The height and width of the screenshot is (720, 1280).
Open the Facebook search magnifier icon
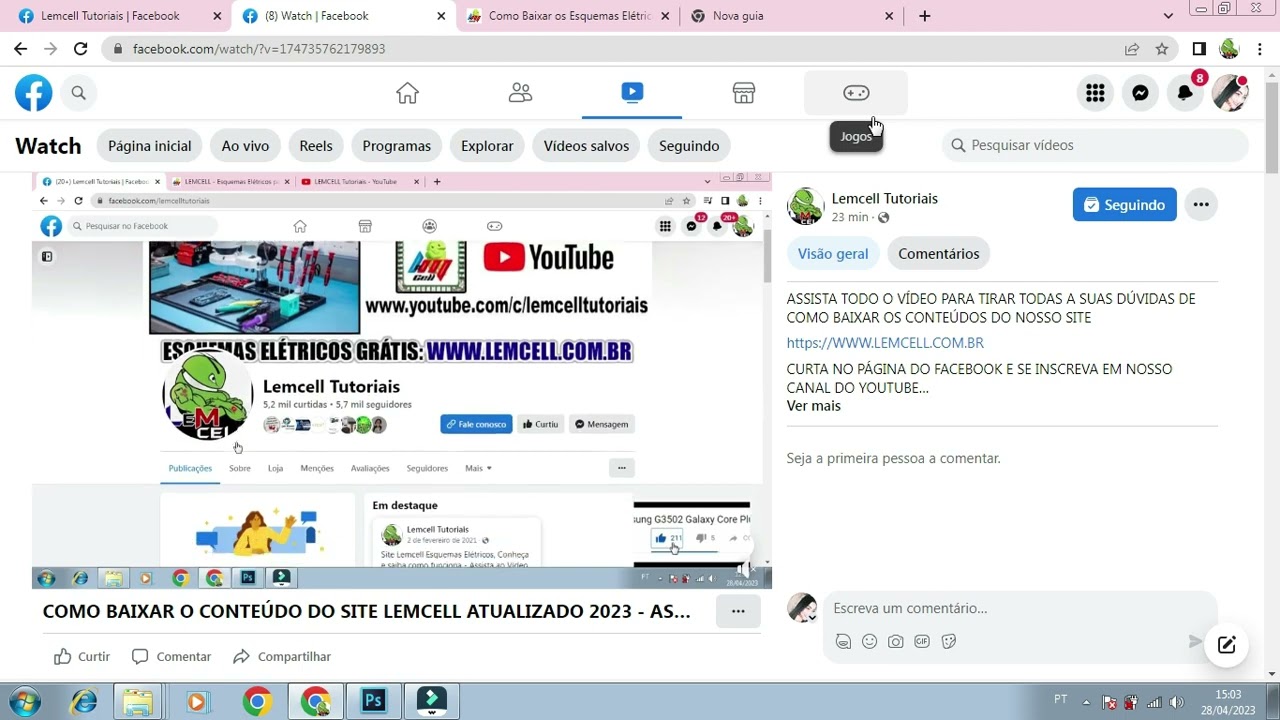[78, 93]
